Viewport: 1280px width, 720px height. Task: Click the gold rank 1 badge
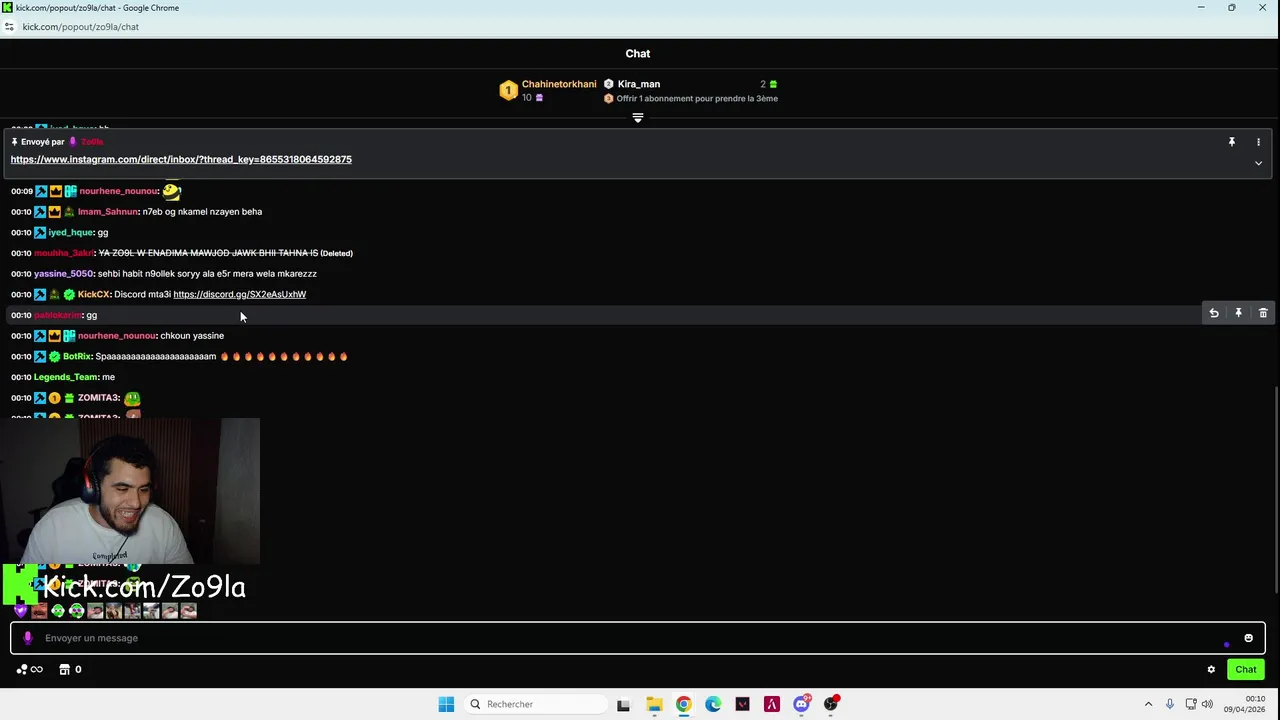(x=508, y=91)
